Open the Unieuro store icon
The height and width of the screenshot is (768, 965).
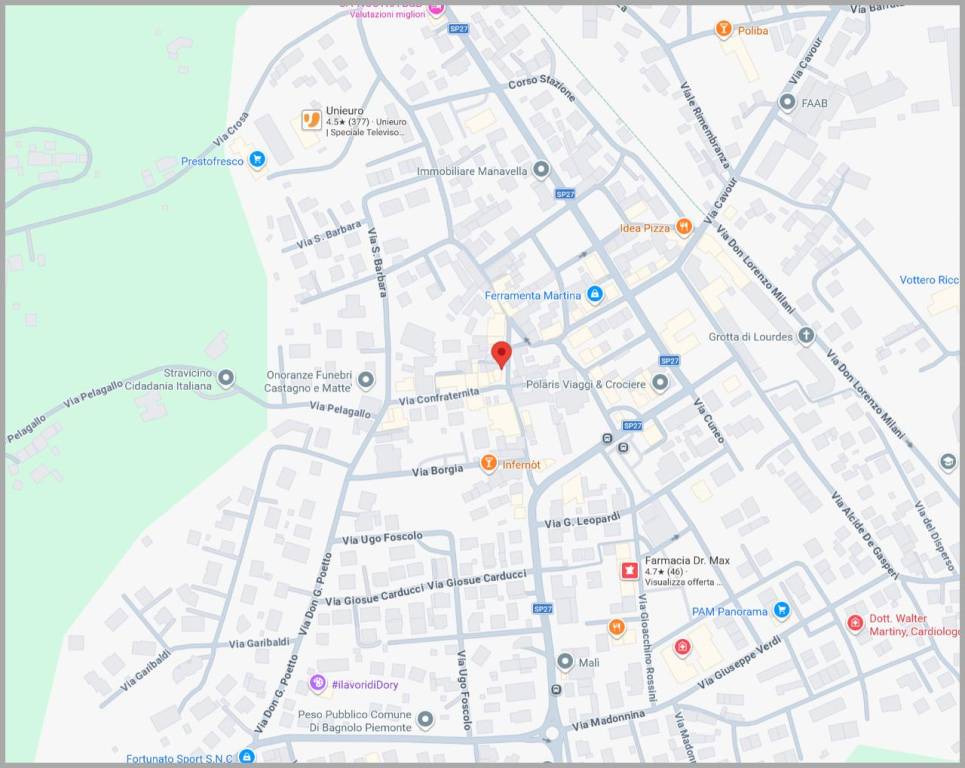pos(311,119)
